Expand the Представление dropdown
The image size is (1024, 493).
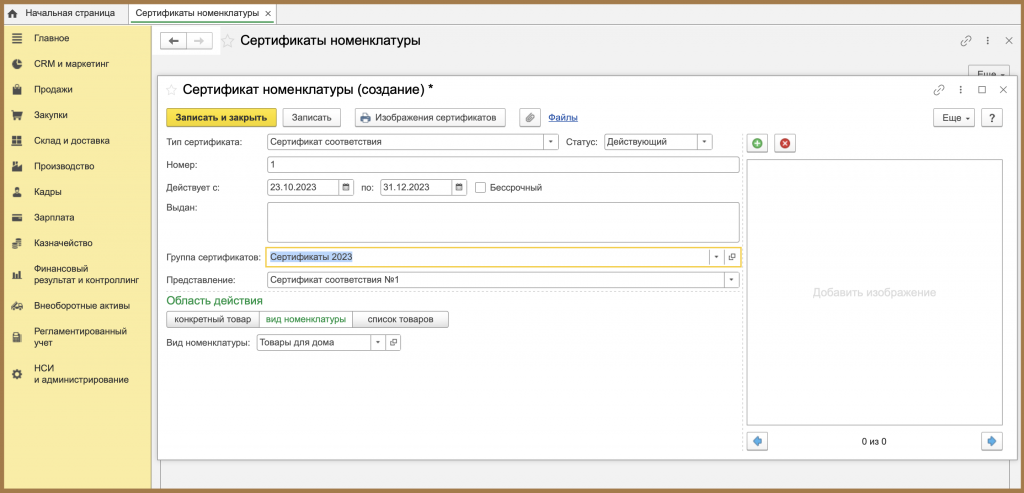pos(731,280)
